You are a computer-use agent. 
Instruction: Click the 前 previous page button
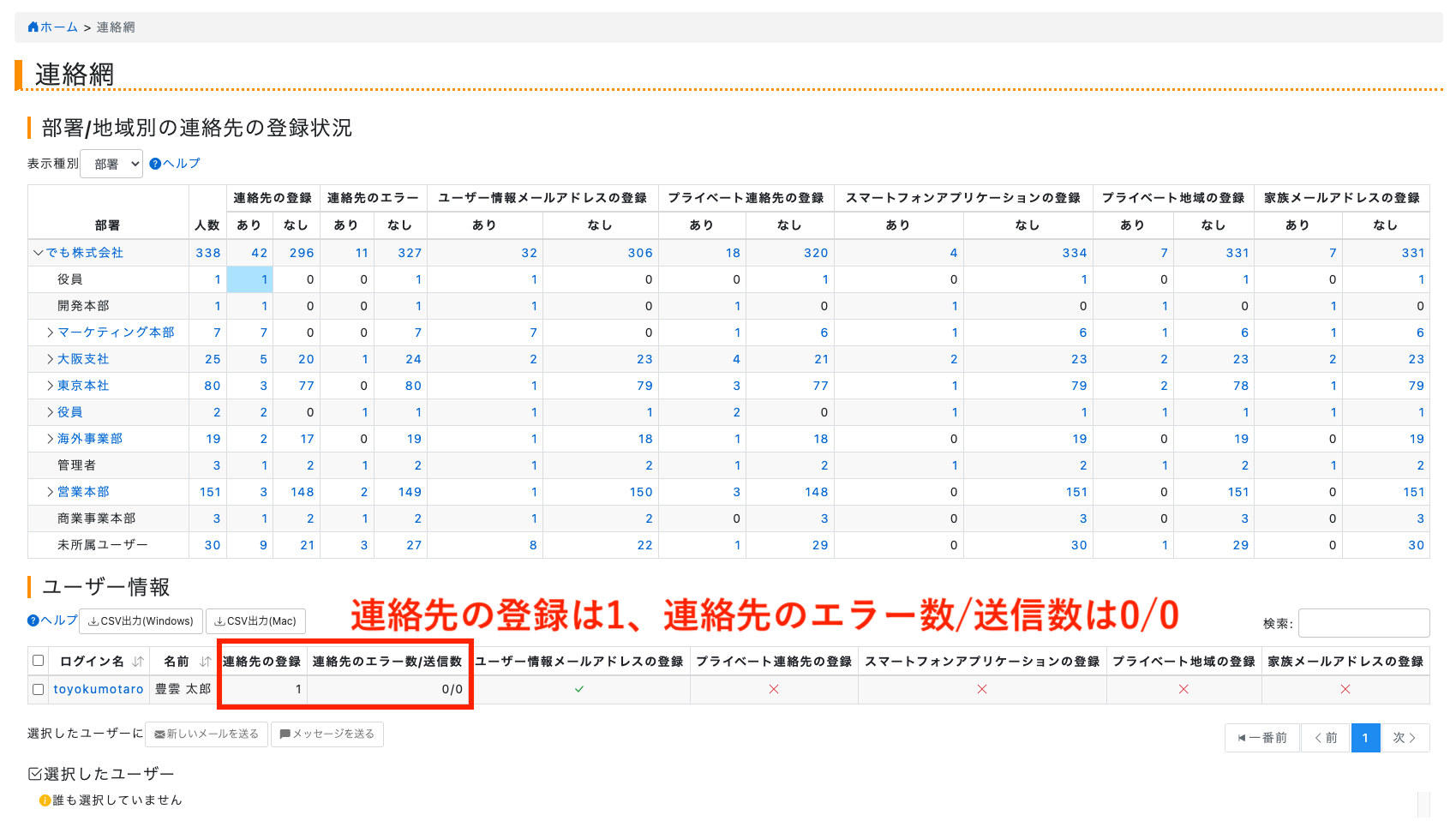coord(1326,738)
